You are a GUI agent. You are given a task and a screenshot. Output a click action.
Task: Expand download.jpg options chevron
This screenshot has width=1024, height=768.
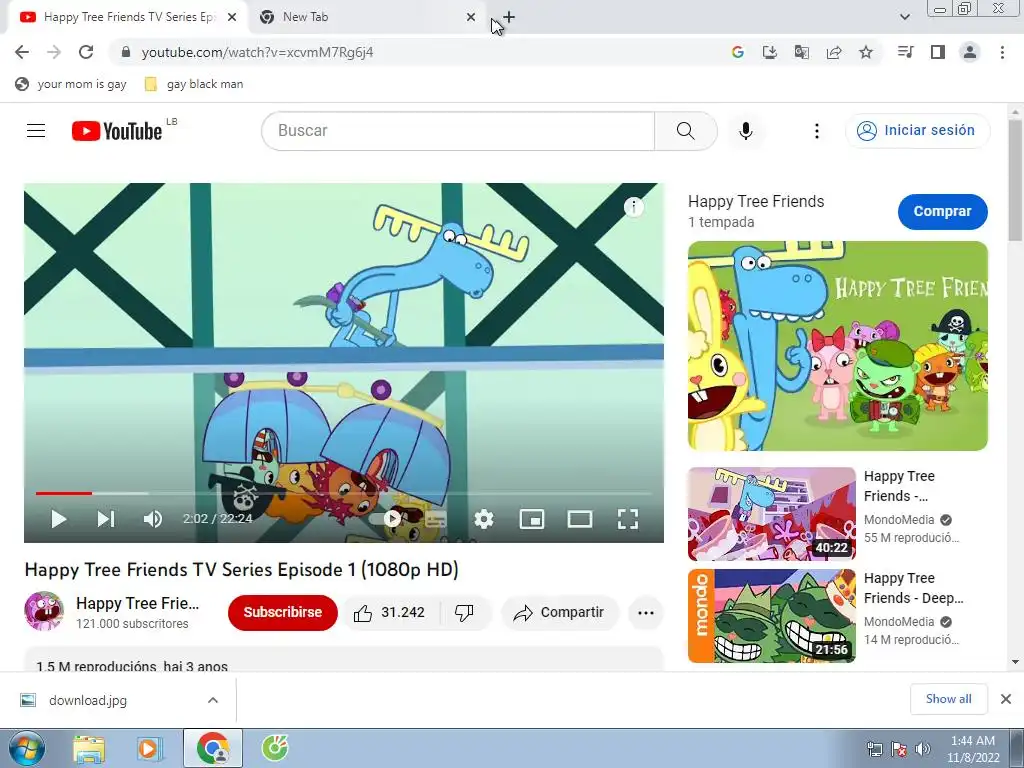coord(213,700)
